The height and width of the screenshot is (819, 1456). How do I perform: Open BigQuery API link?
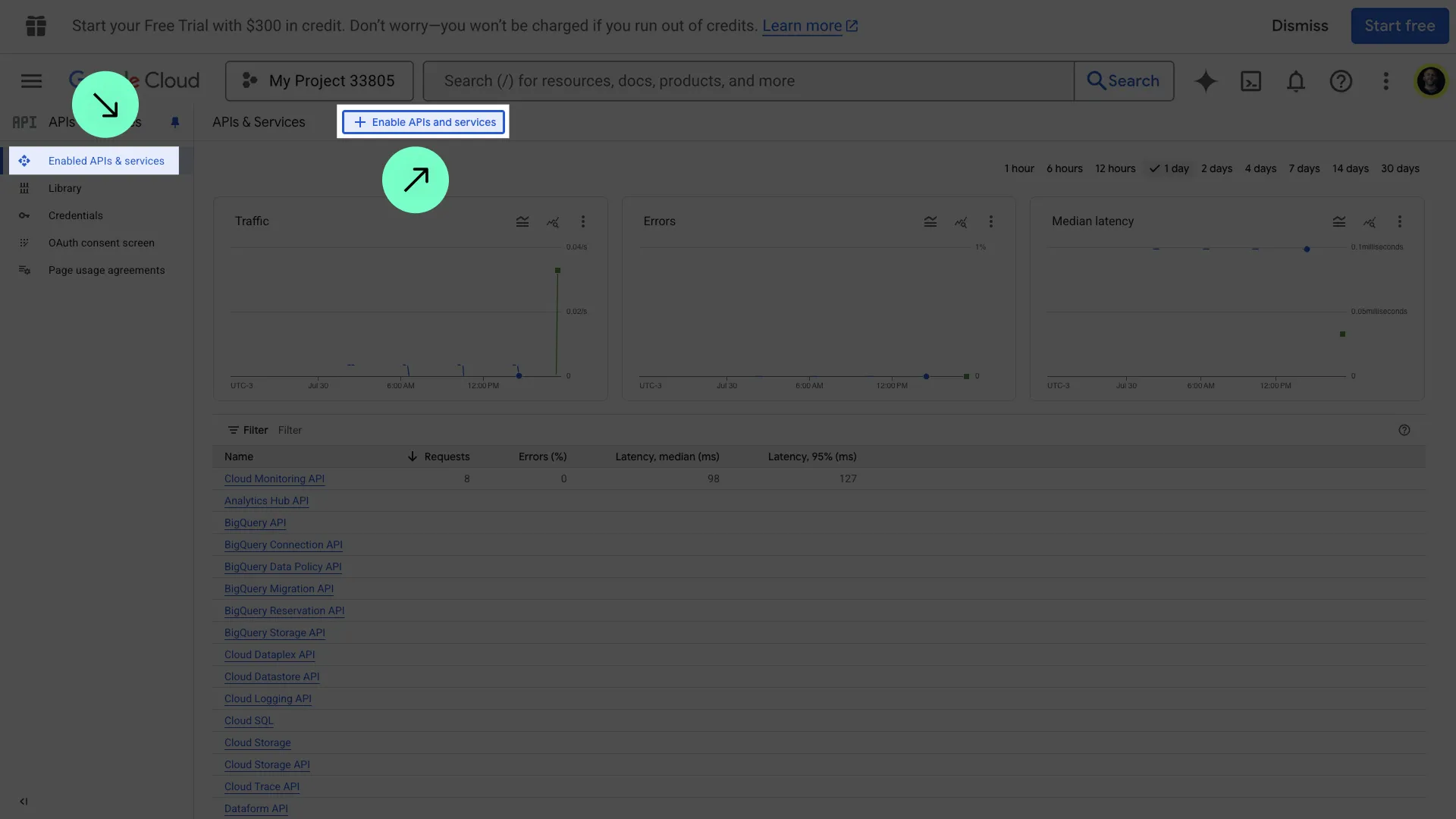click(255, 522)
